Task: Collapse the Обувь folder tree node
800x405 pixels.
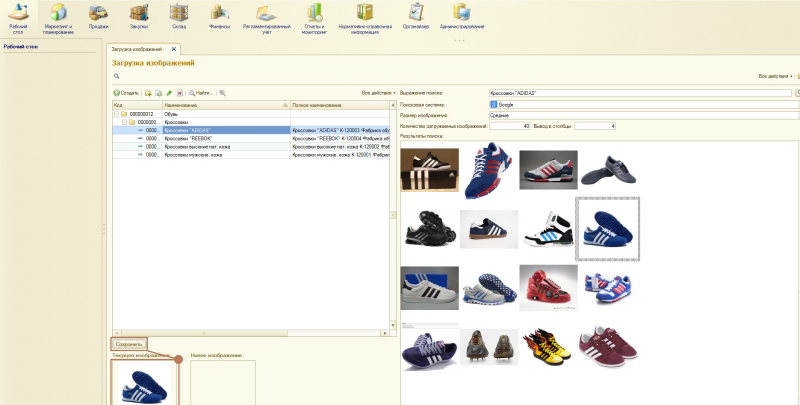Action: (117, 114)
